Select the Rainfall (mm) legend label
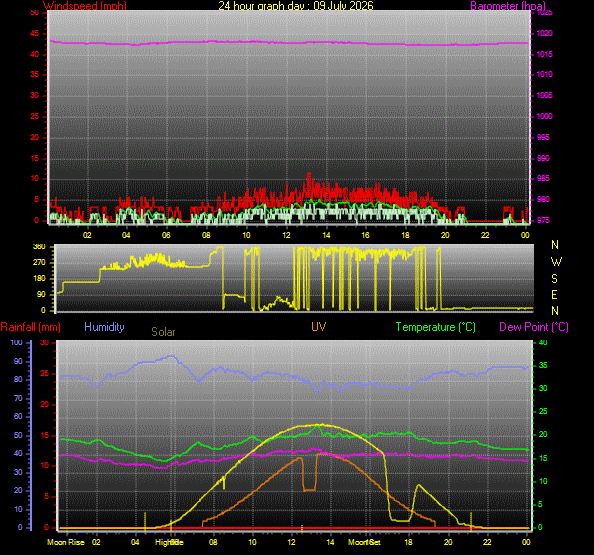The height and width of the screenshot is (555, 594). pyautogui.click(x=31, y=327)
